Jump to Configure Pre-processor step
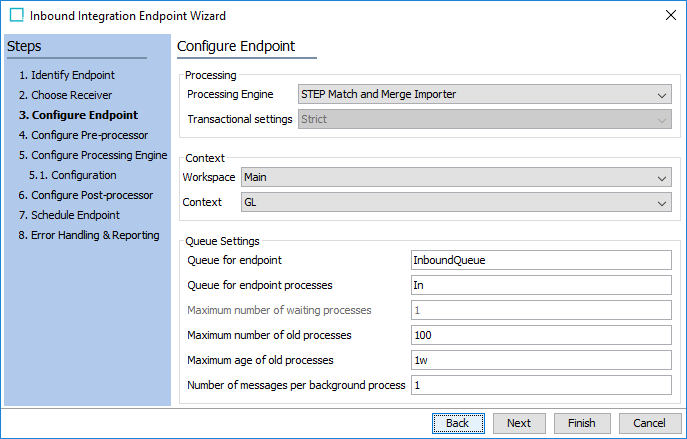This screenshot has width=687, height=439. tap(82, 135)
